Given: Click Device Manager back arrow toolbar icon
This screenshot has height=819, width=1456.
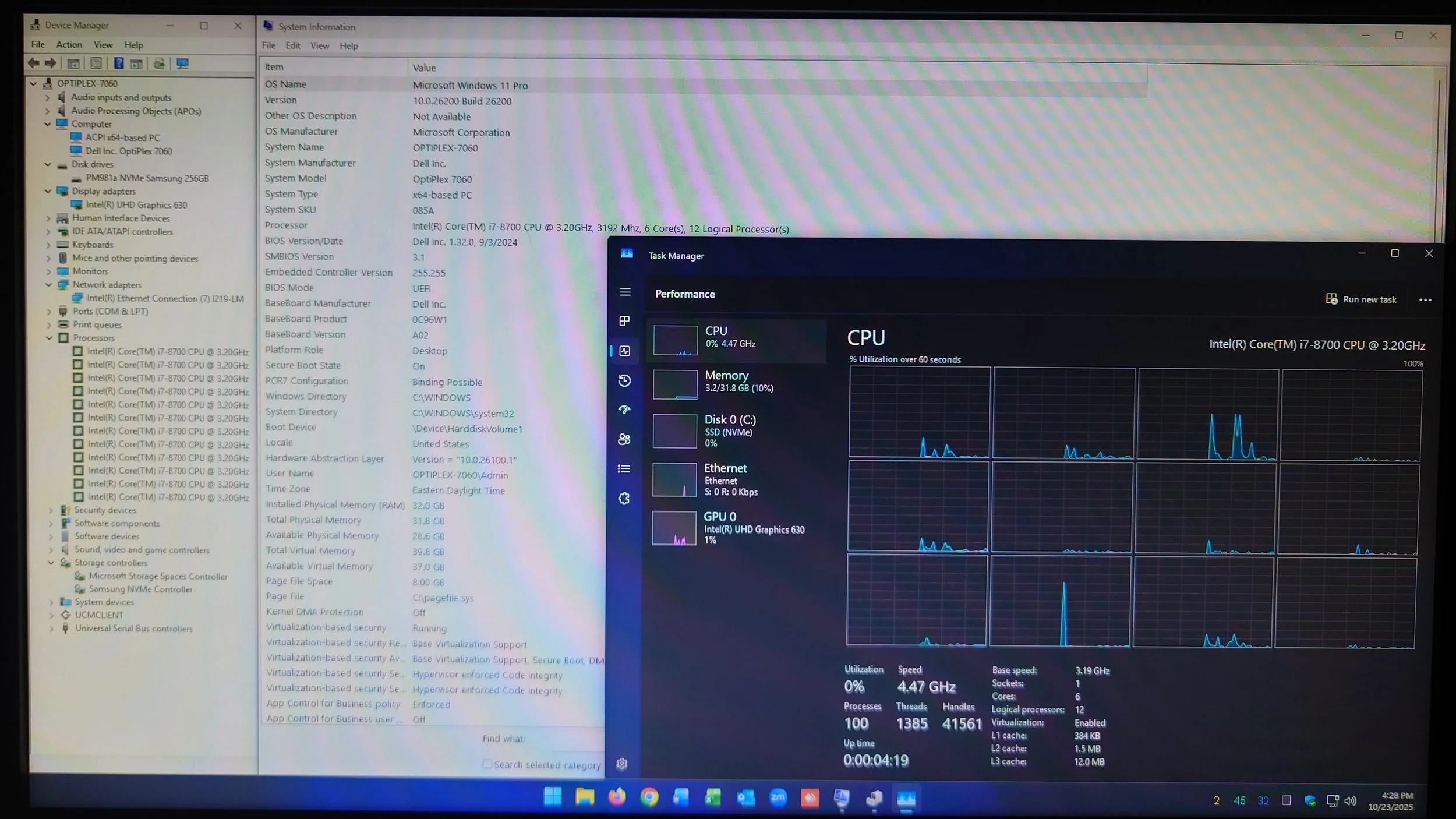Looking at the screenshot, I should click(x=34, y=63).
